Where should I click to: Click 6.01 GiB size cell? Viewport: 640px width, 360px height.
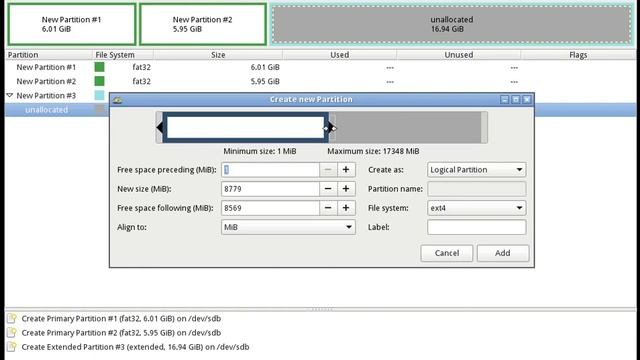coord(265,67)
